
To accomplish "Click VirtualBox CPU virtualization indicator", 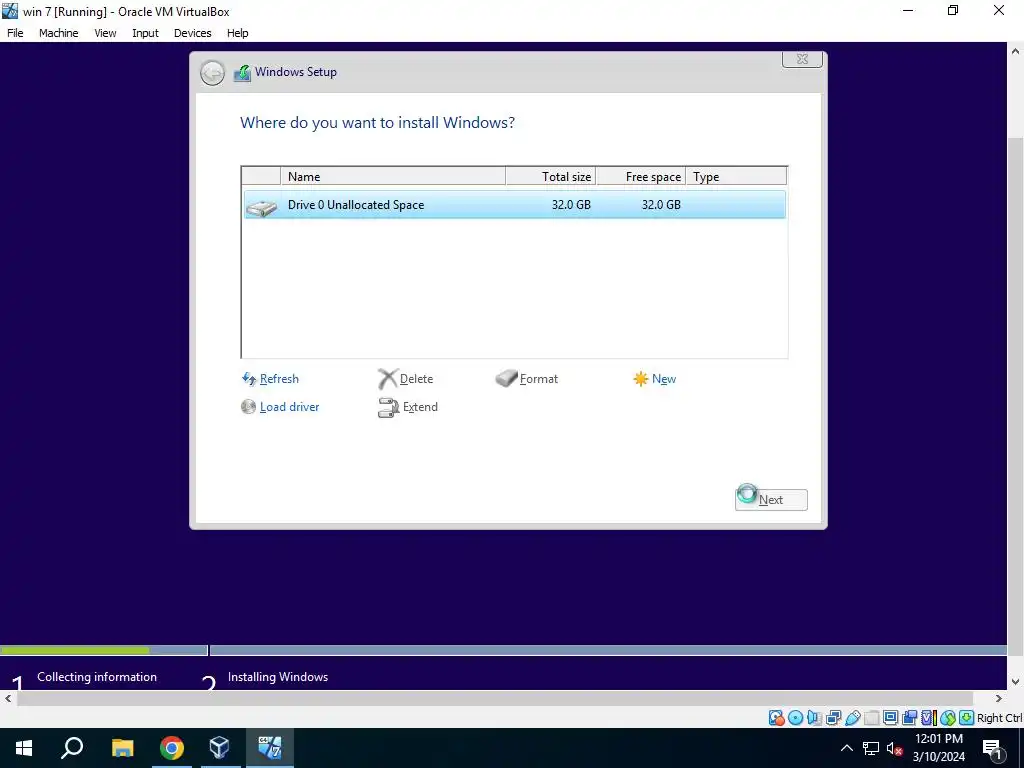I will (x=929, y=718).
